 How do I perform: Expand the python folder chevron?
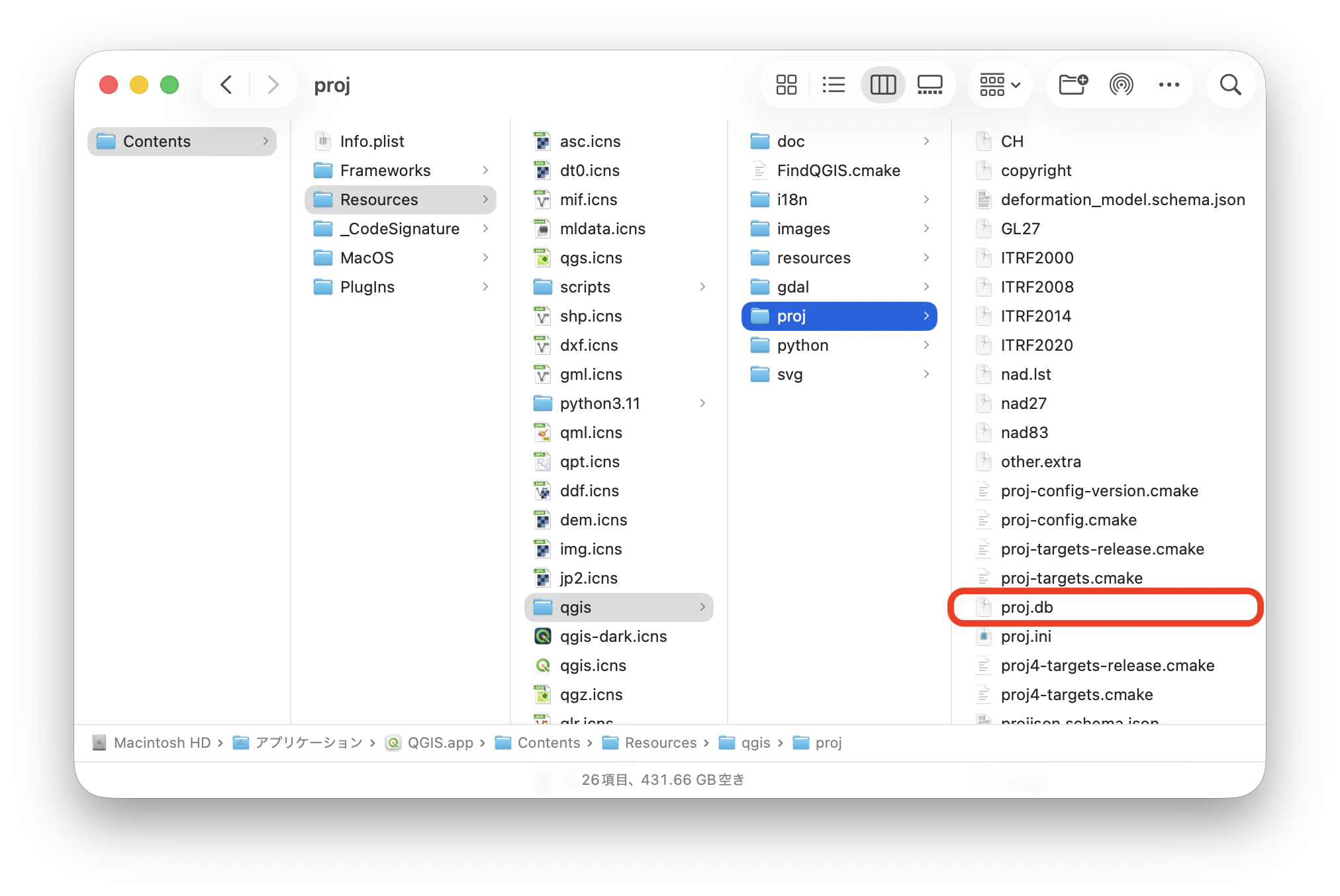[926, 345]
